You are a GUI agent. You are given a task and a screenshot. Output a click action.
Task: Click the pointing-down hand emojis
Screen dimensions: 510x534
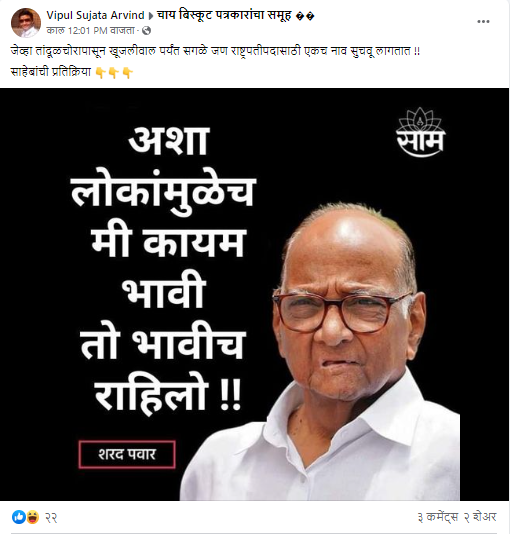point(114,73)
